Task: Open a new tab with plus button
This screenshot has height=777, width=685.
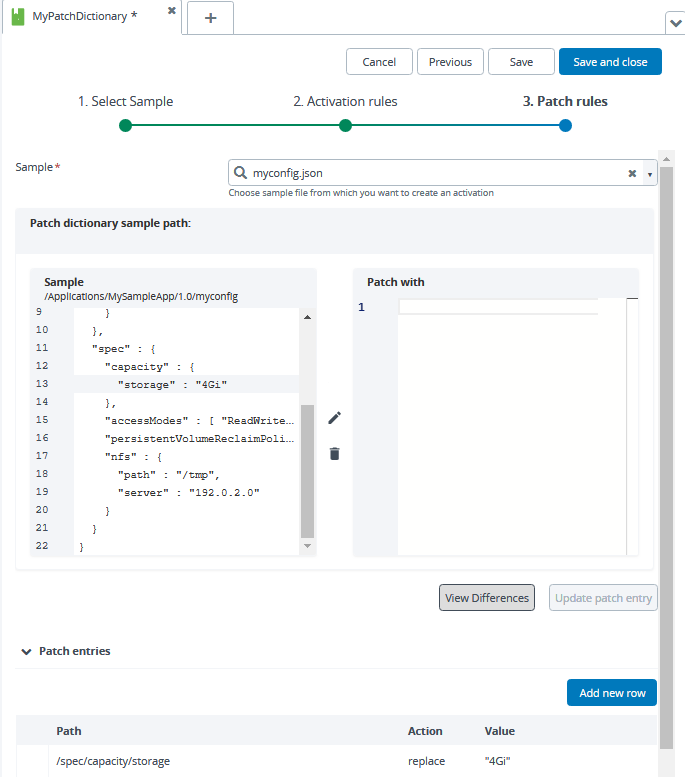Action: (211, 18)
